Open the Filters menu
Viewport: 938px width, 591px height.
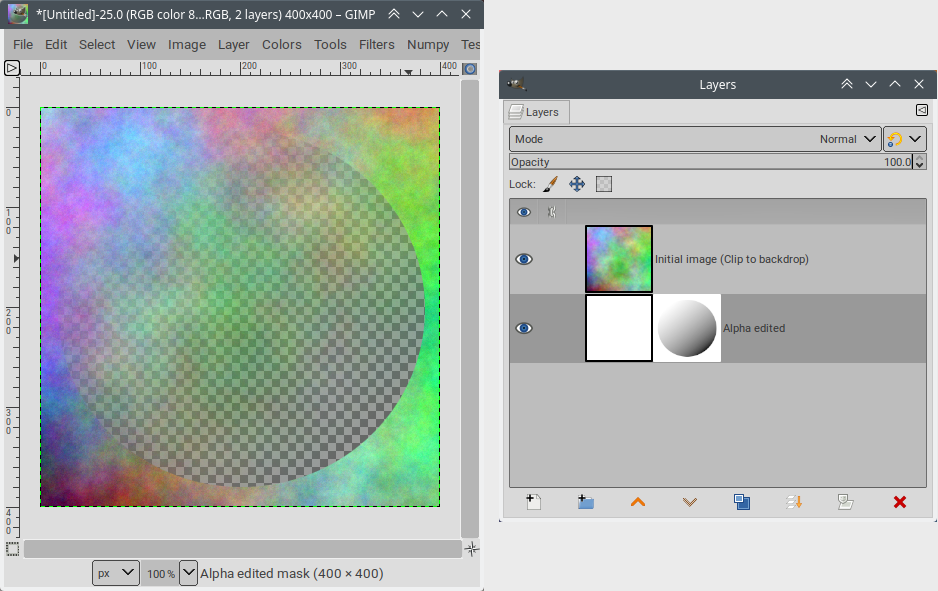[377, 44]
